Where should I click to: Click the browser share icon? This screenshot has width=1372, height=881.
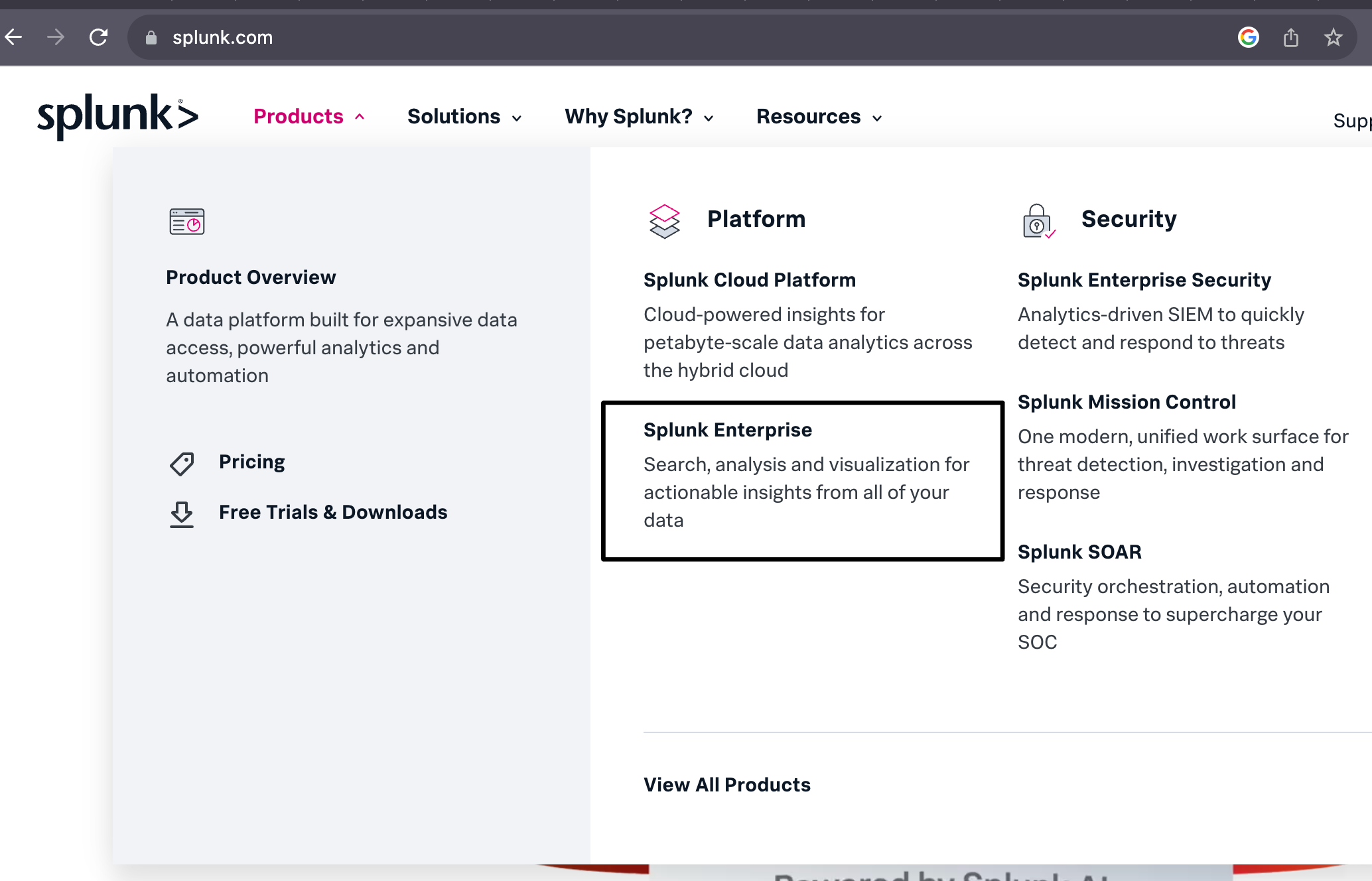click(1290, 37)
